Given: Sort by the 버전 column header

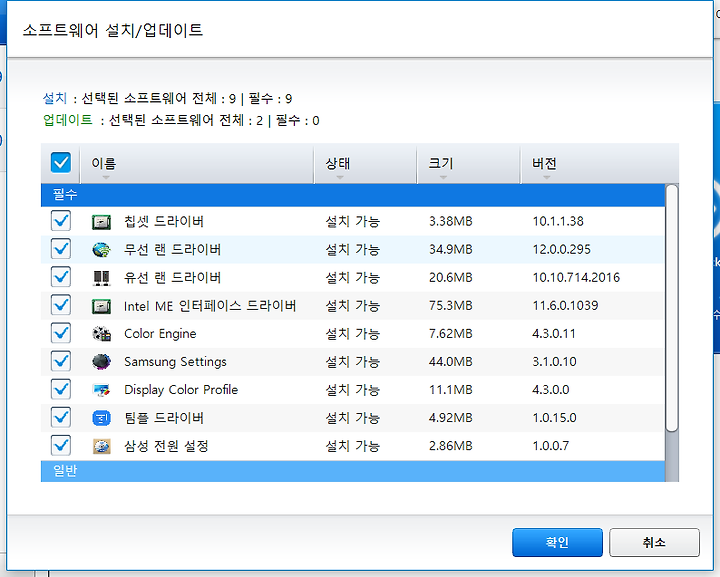Looking at the screenshot, I should click(x=600, y=164).
